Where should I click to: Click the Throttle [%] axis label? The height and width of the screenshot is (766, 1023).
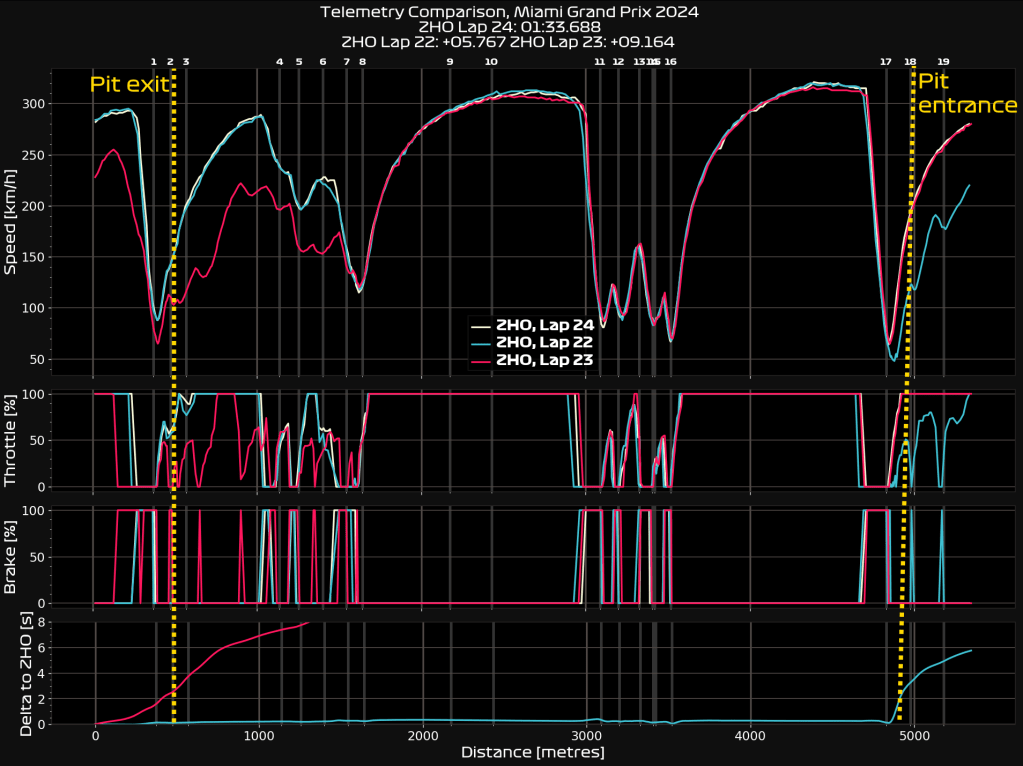click(12, 440)
